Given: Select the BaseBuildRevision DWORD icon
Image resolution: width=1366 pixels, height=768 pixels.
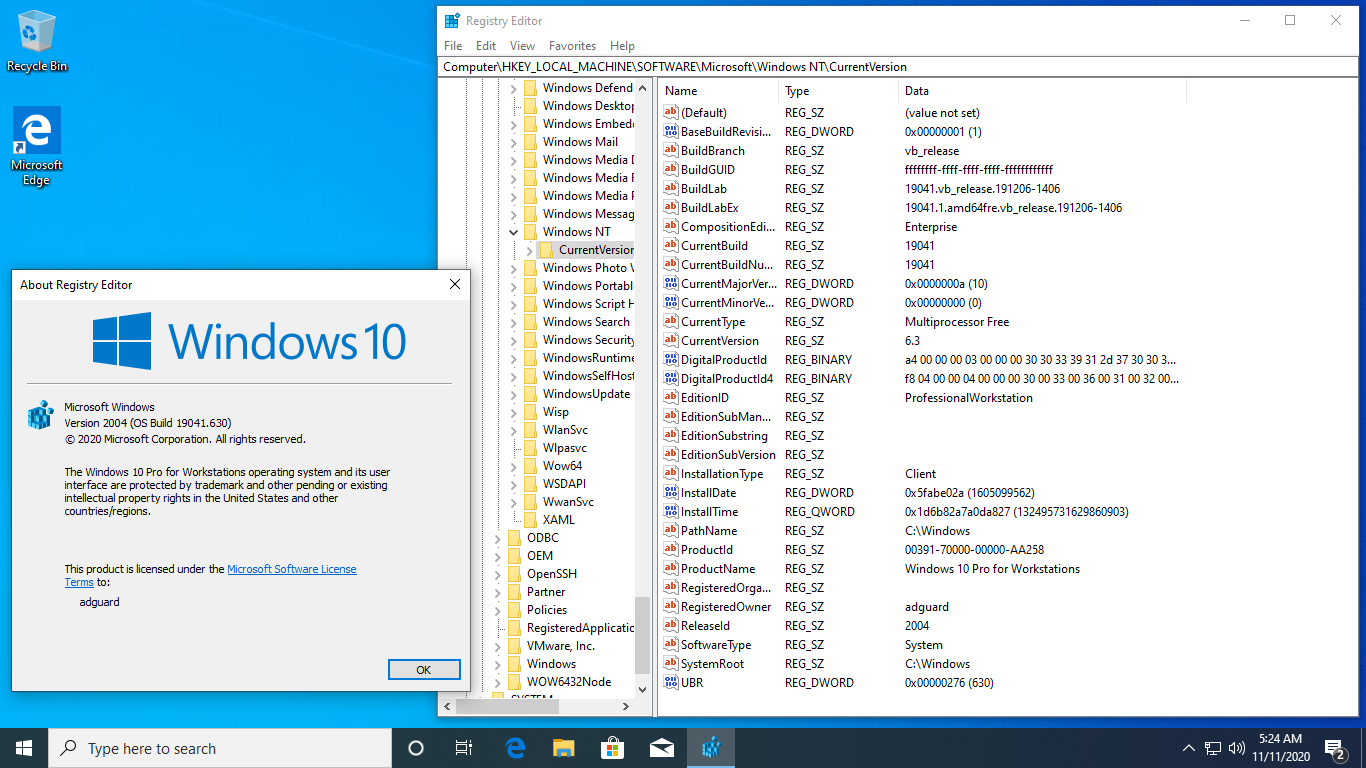Looking at the screenshot, I should click(x=671, y=132).
